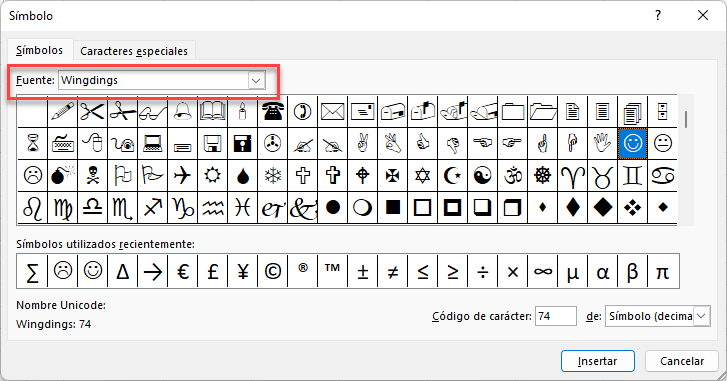Viewport: 727px width, 381px height.
Task: Pick recently used yen sign
Action: point(242,271)
